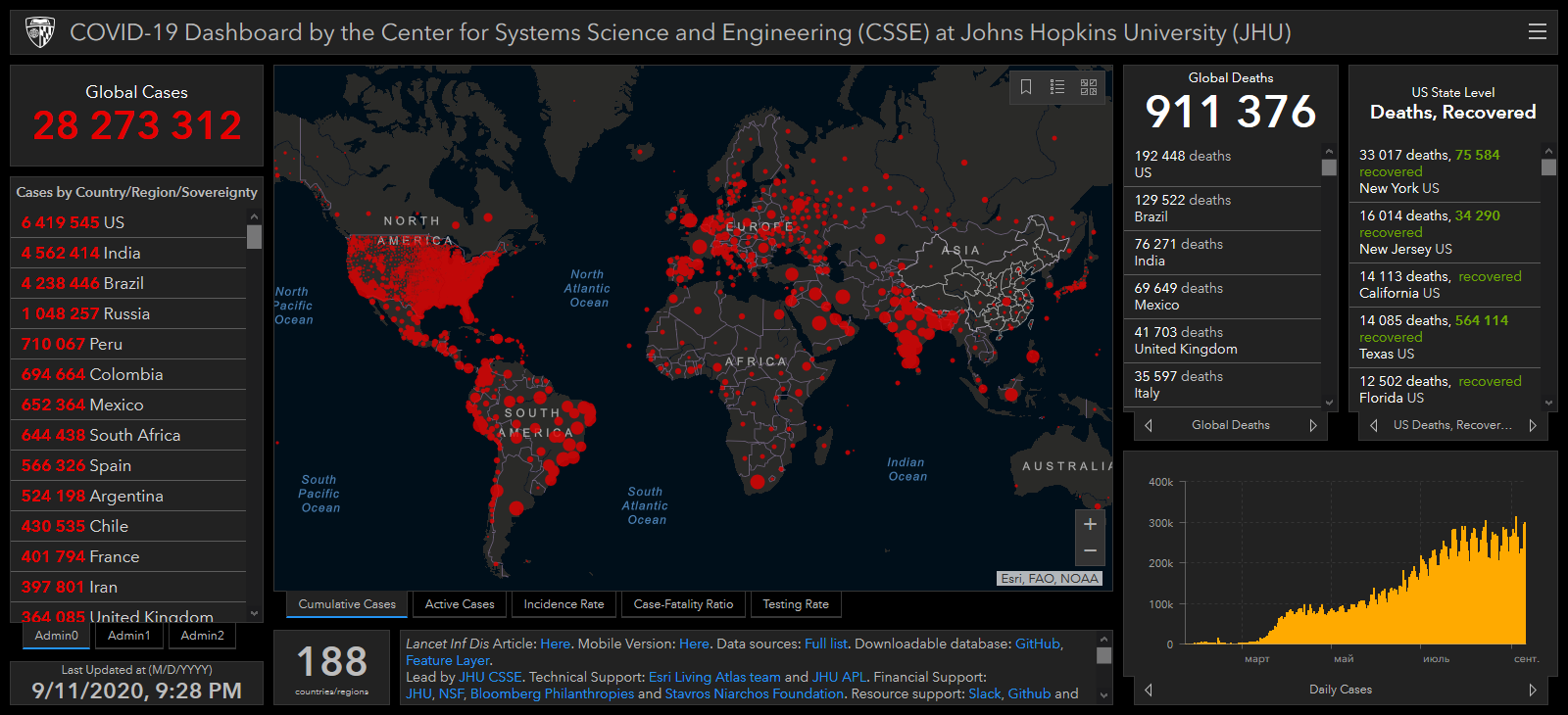Select California US state entry
This screenshot has width=1568, height=715.
pos(1445,284)
